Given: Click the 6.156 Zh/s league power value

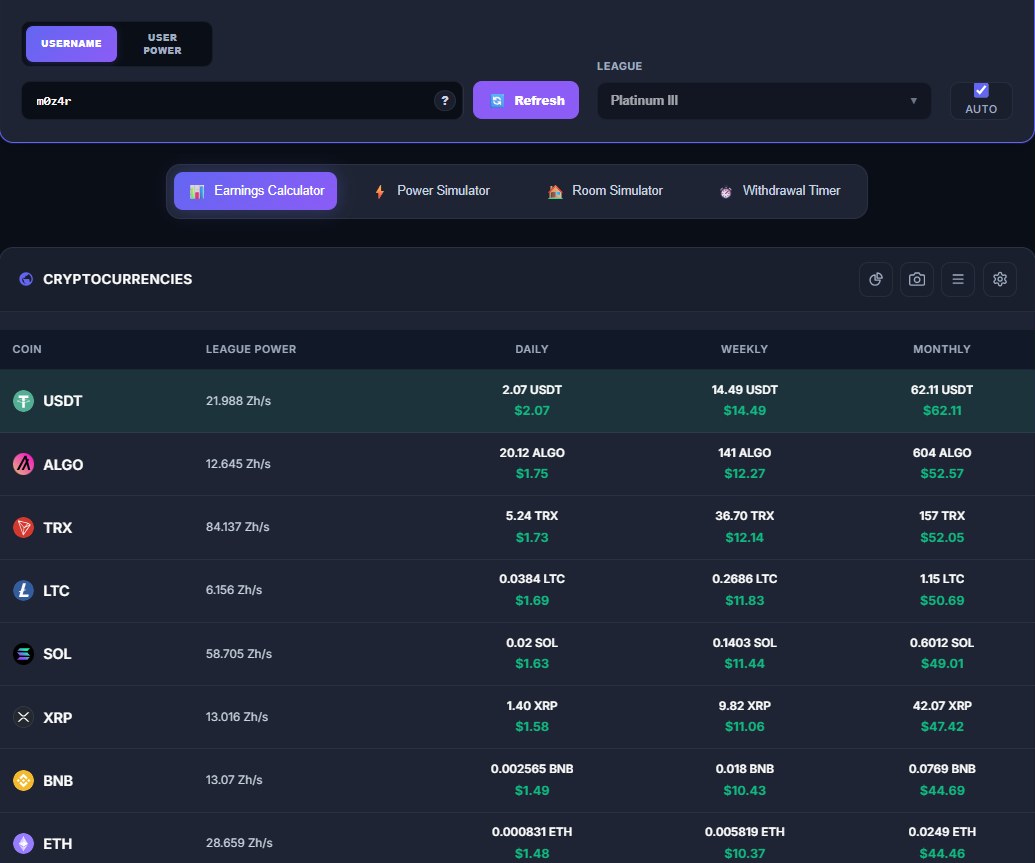Looking at the screenshot, I should pos(234,590).
